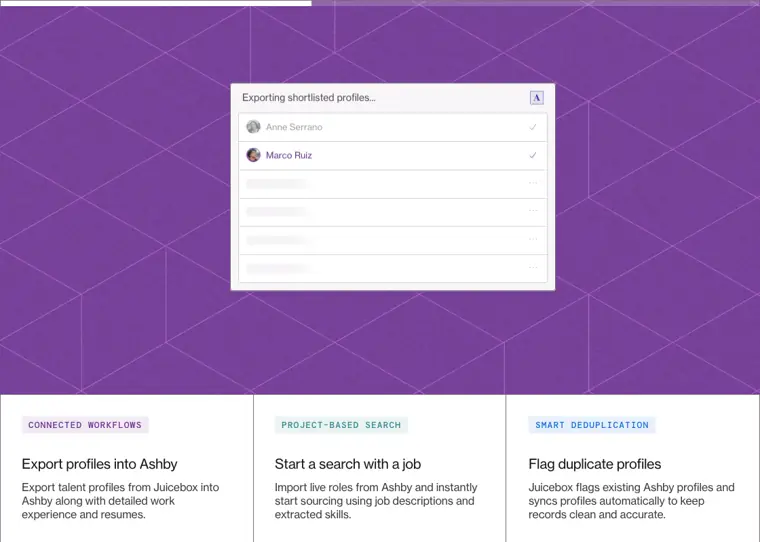Click the 'CONNECTED WORKFLOWS' tag
760x542 pixels.
click(85, 425)
